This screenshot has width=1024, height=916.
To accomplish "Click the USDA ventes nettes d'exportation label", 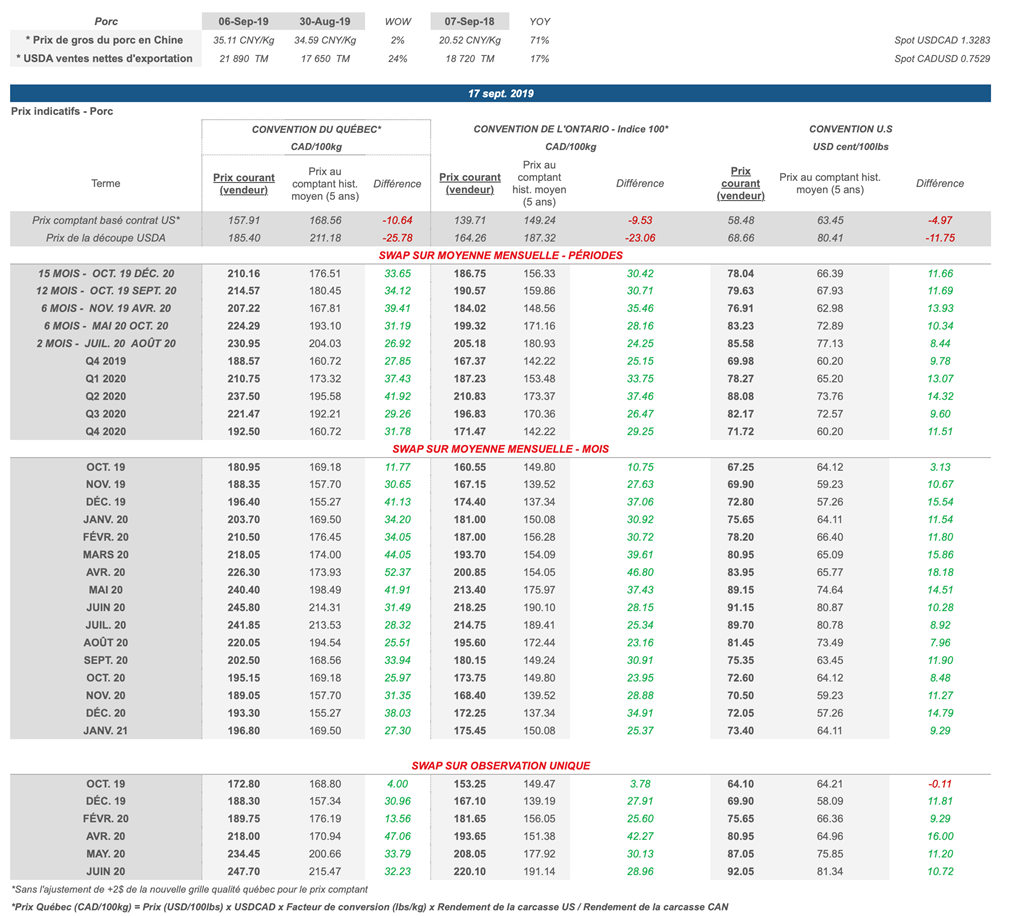I will point(105,59).
